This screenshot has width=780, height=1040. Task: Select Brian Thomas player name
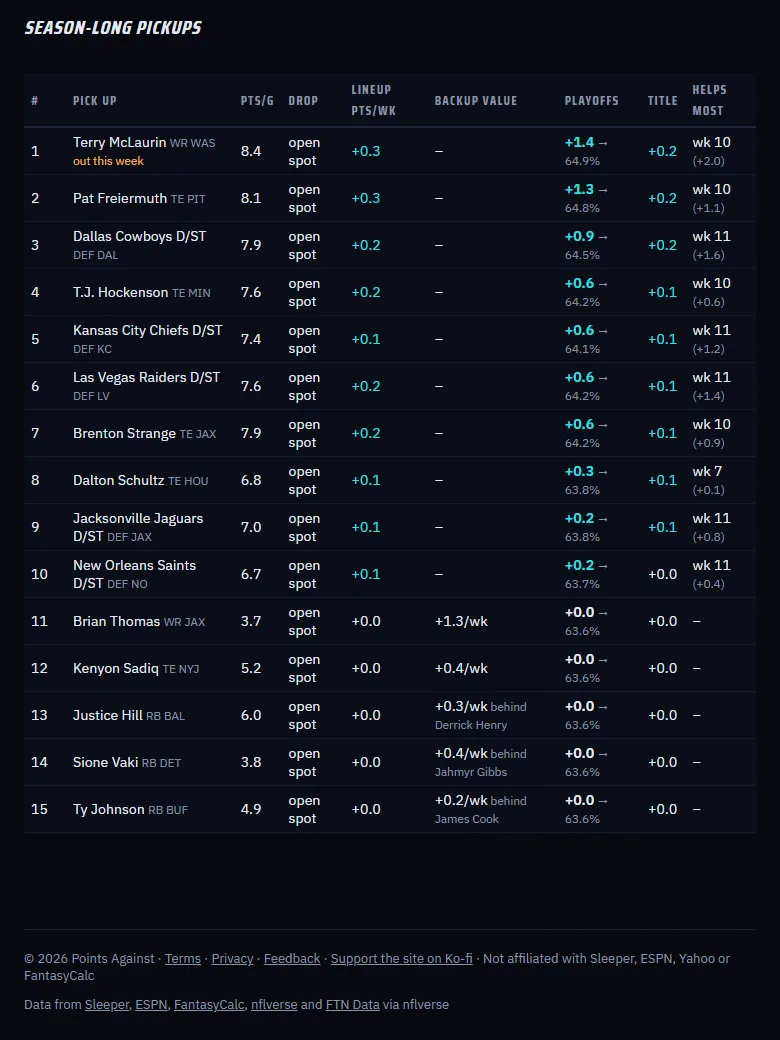coord(117,621)
